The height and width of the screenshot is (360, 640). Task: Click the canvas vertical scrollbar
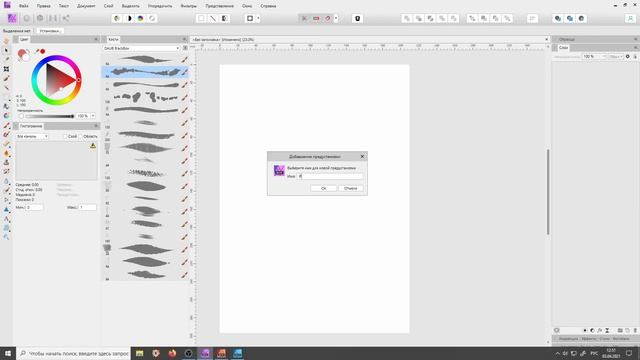548,192
